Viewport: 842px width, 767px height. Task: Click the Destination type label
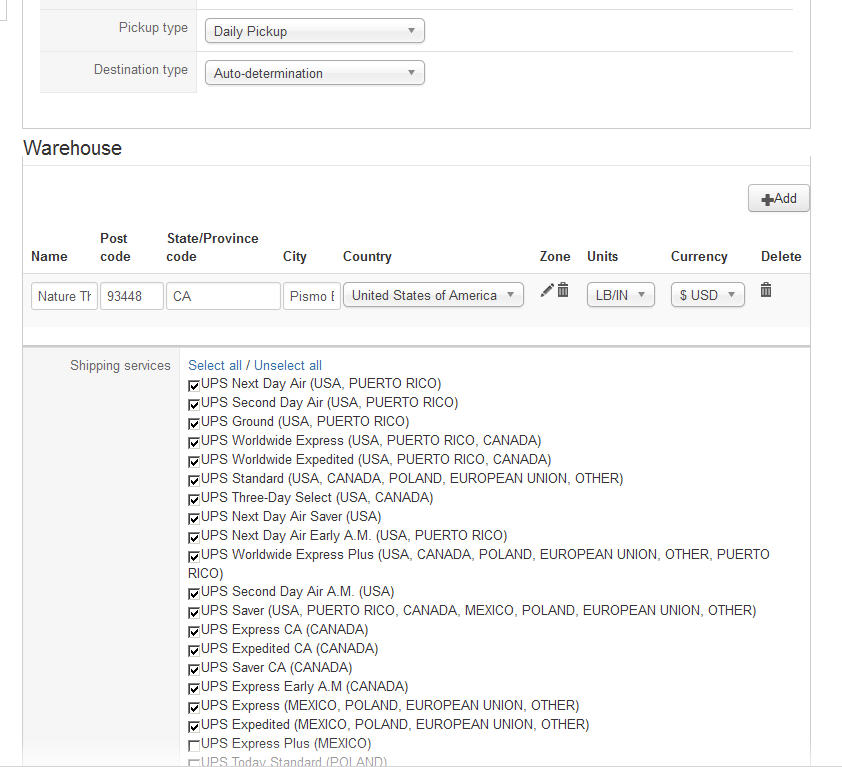141,70
